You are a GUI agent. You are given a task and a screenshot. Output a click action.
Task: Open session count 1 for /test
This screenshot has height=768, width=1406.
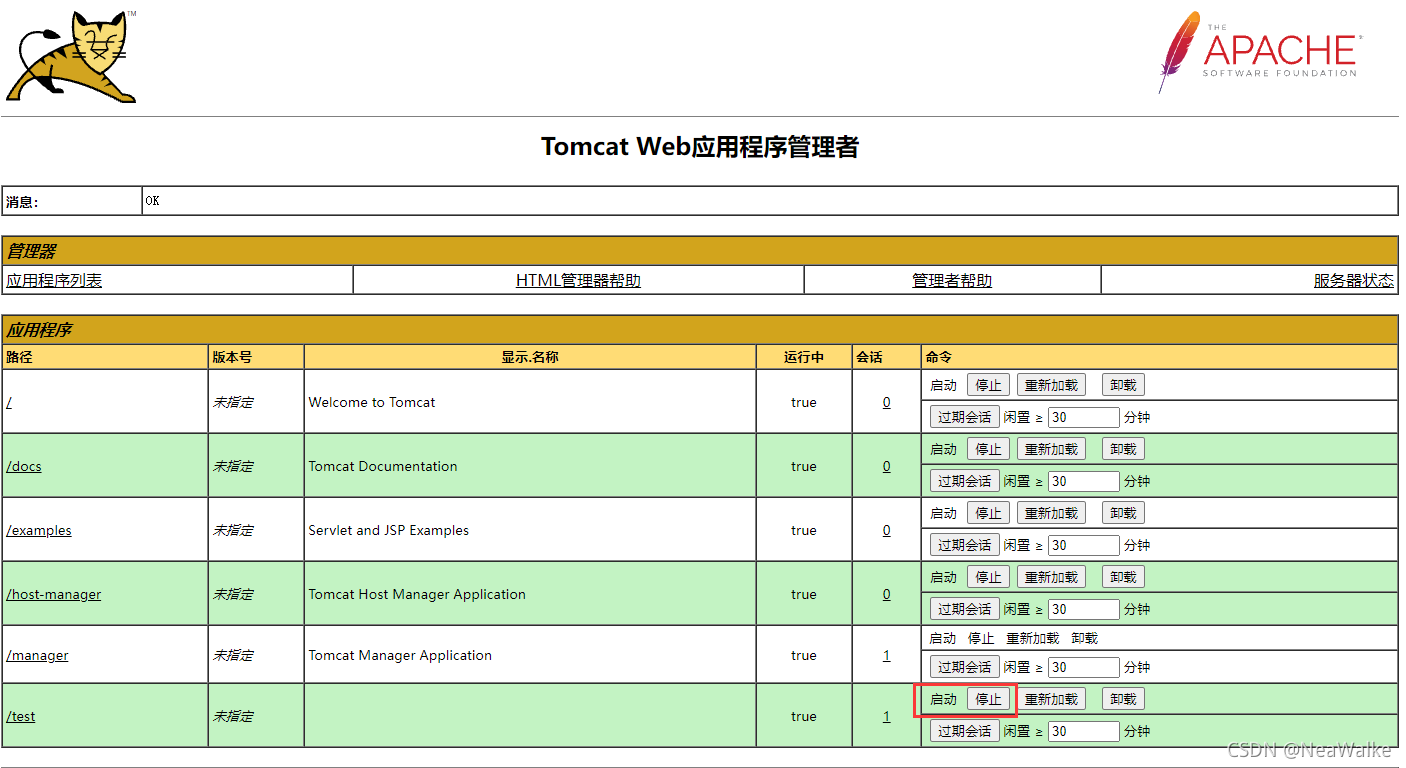point(886,716)
